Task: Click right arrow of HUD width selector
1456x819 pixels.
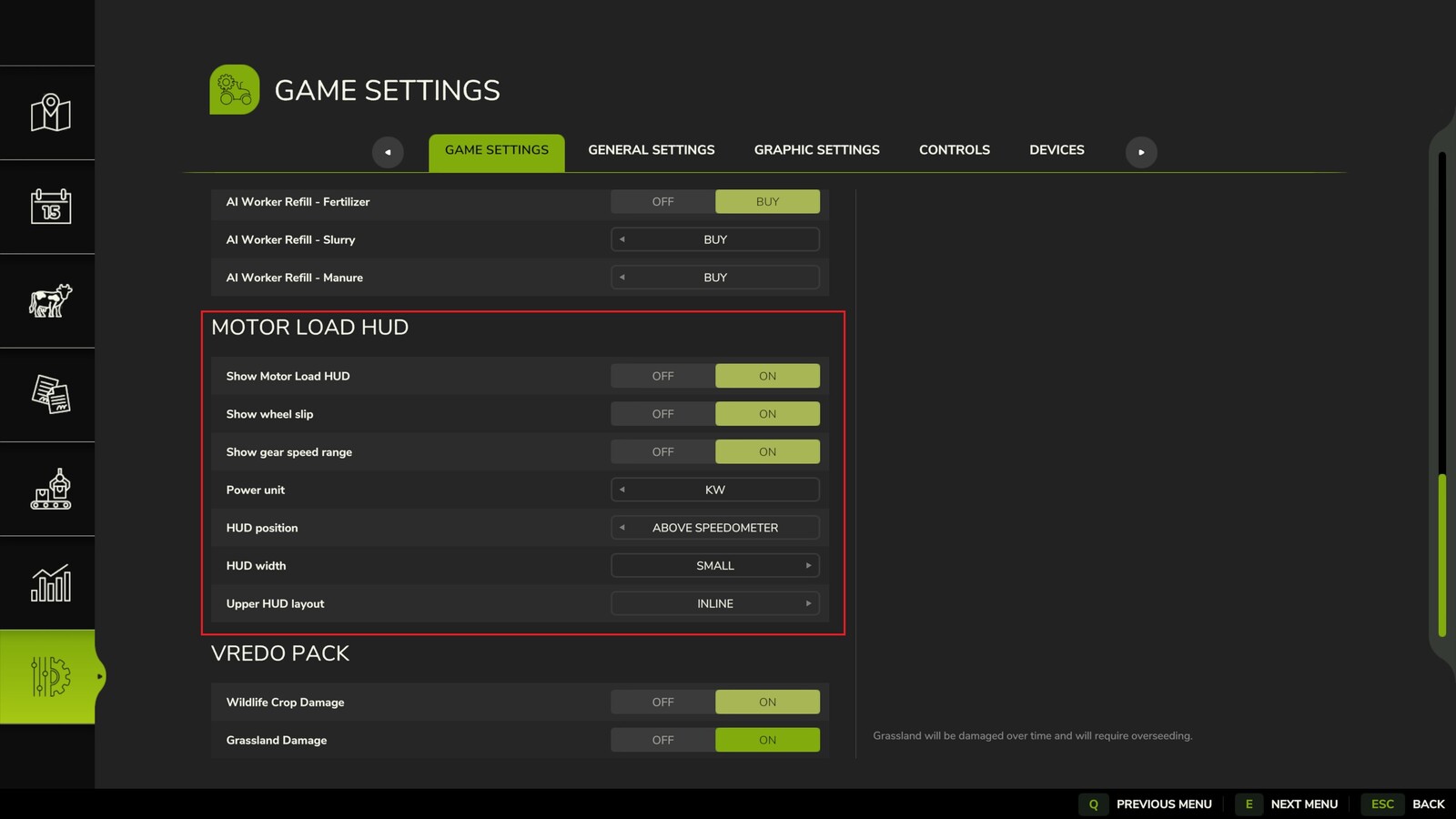Action: 808,566
